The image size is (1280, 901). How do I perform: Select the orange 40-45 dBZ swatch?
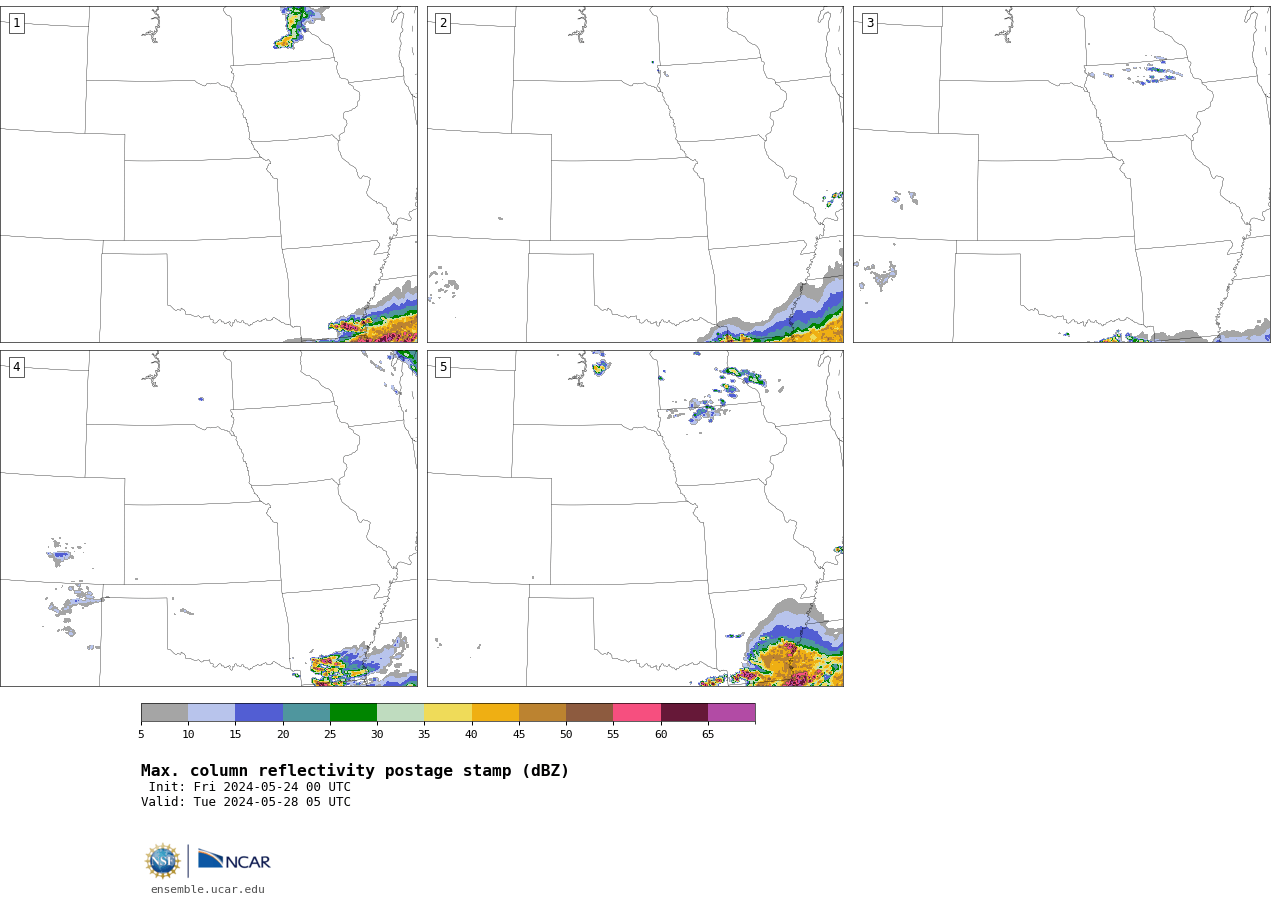[495, 713]
